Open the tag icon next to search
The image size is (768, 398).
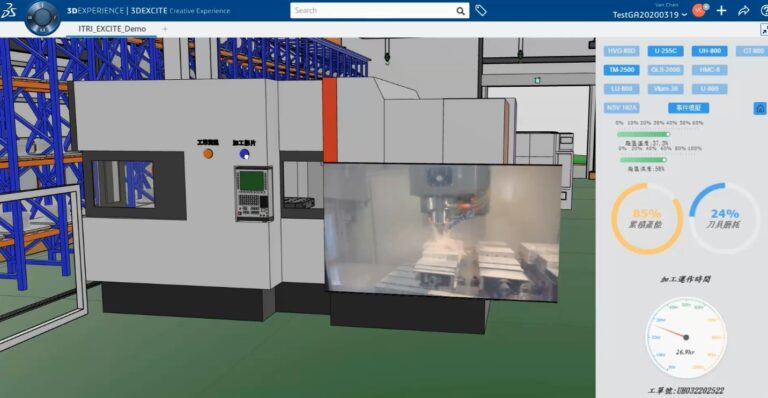(x=481, y=10)
